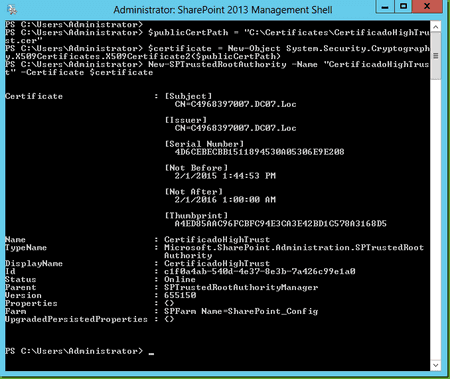The image size is (450, 379).
Task: Click the scrollbar down arrow
Action: (435, 365)
